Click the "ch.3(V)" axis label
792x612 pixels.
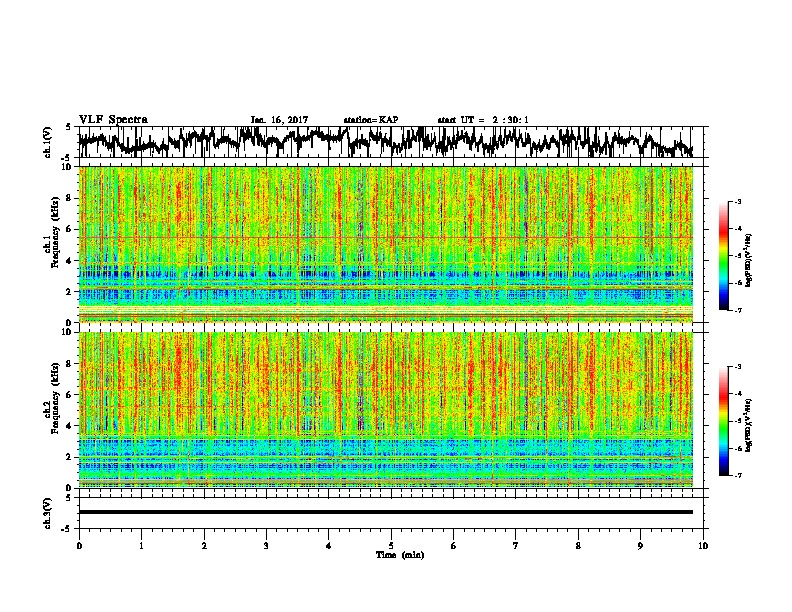pyautogui.click(x=48, y=514)
